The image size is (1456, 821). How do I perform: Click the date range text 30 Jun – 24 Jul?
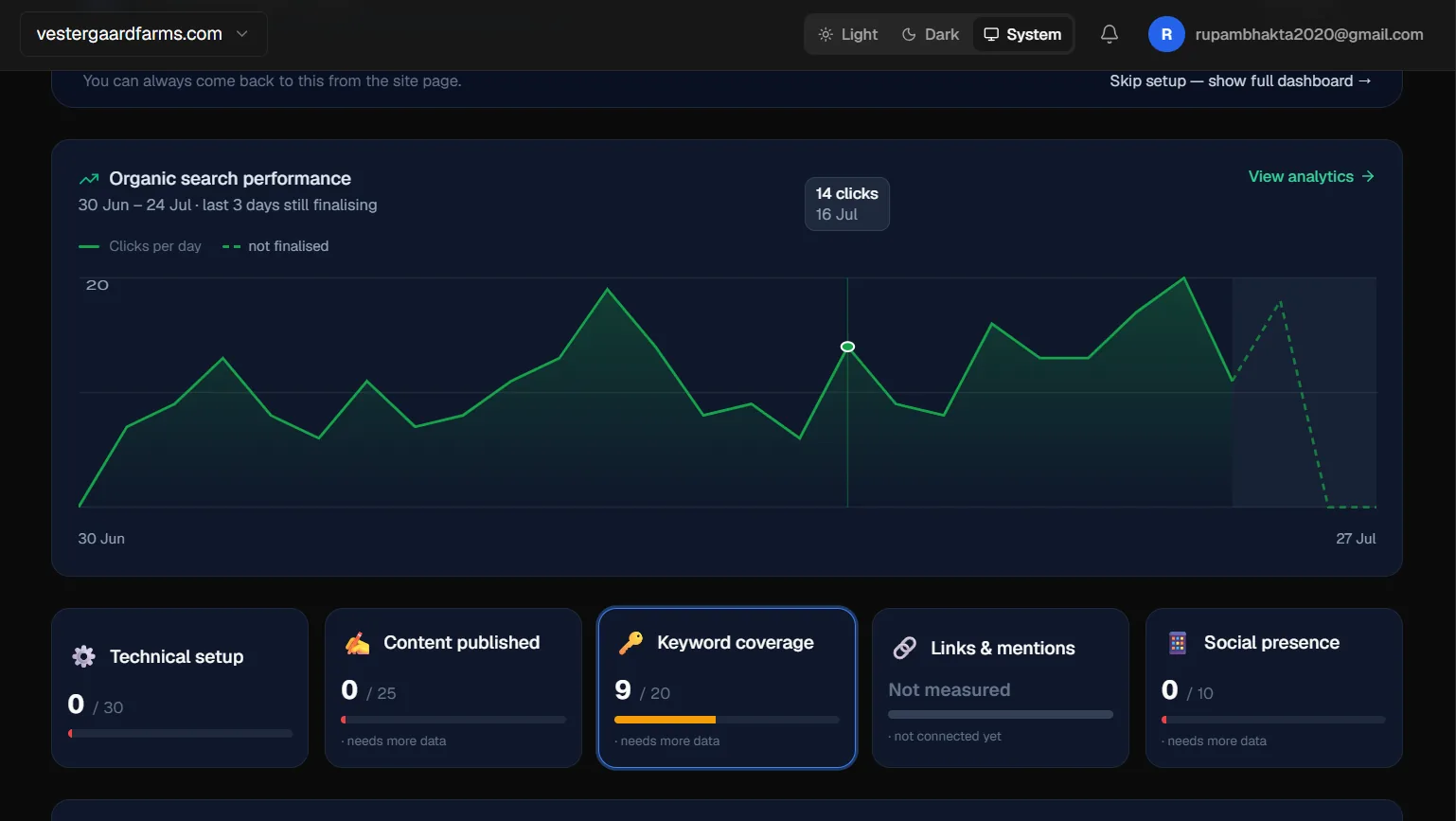point(135,205)
